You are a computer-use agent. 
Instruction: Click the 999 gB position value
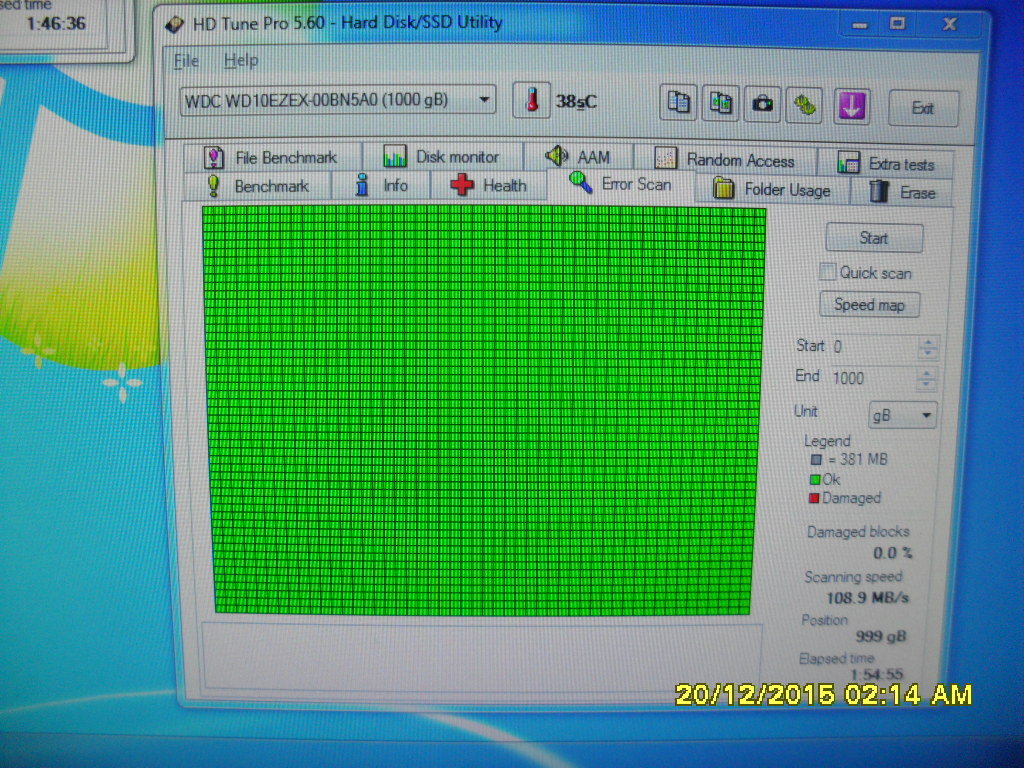tap(881, 637)
